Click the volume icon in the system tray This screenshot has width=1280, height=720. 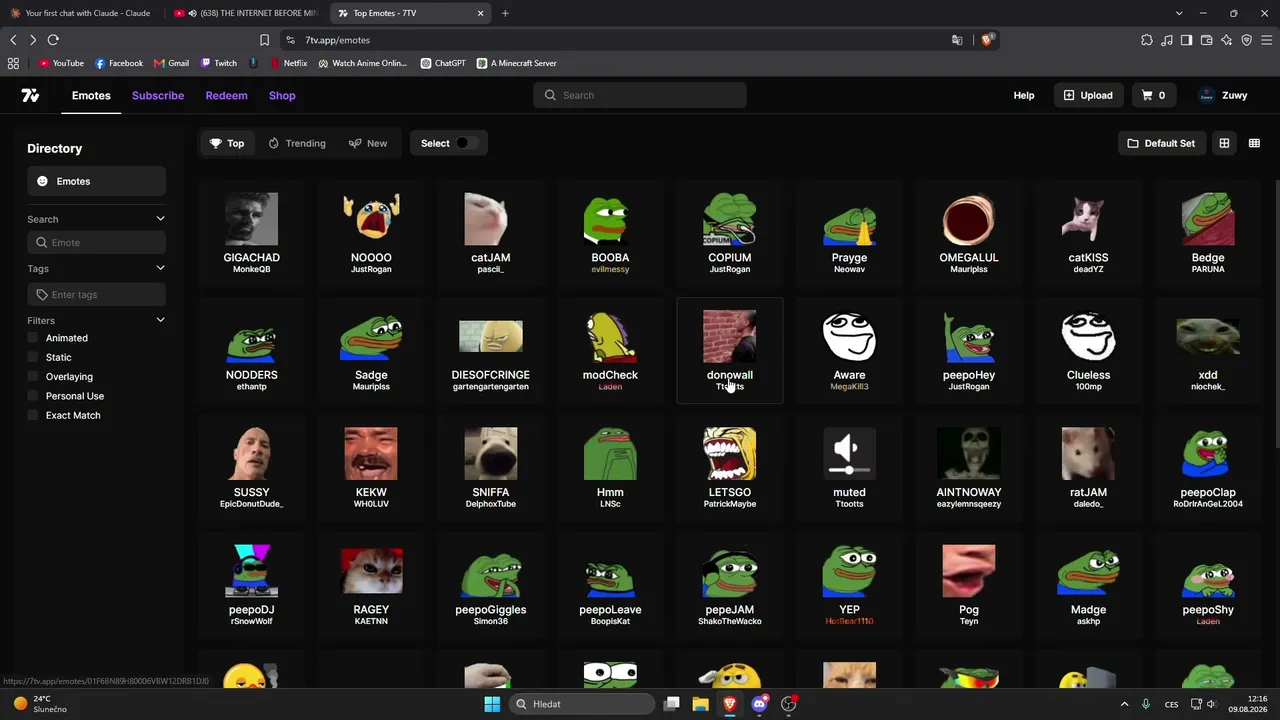pos(1211,704)
